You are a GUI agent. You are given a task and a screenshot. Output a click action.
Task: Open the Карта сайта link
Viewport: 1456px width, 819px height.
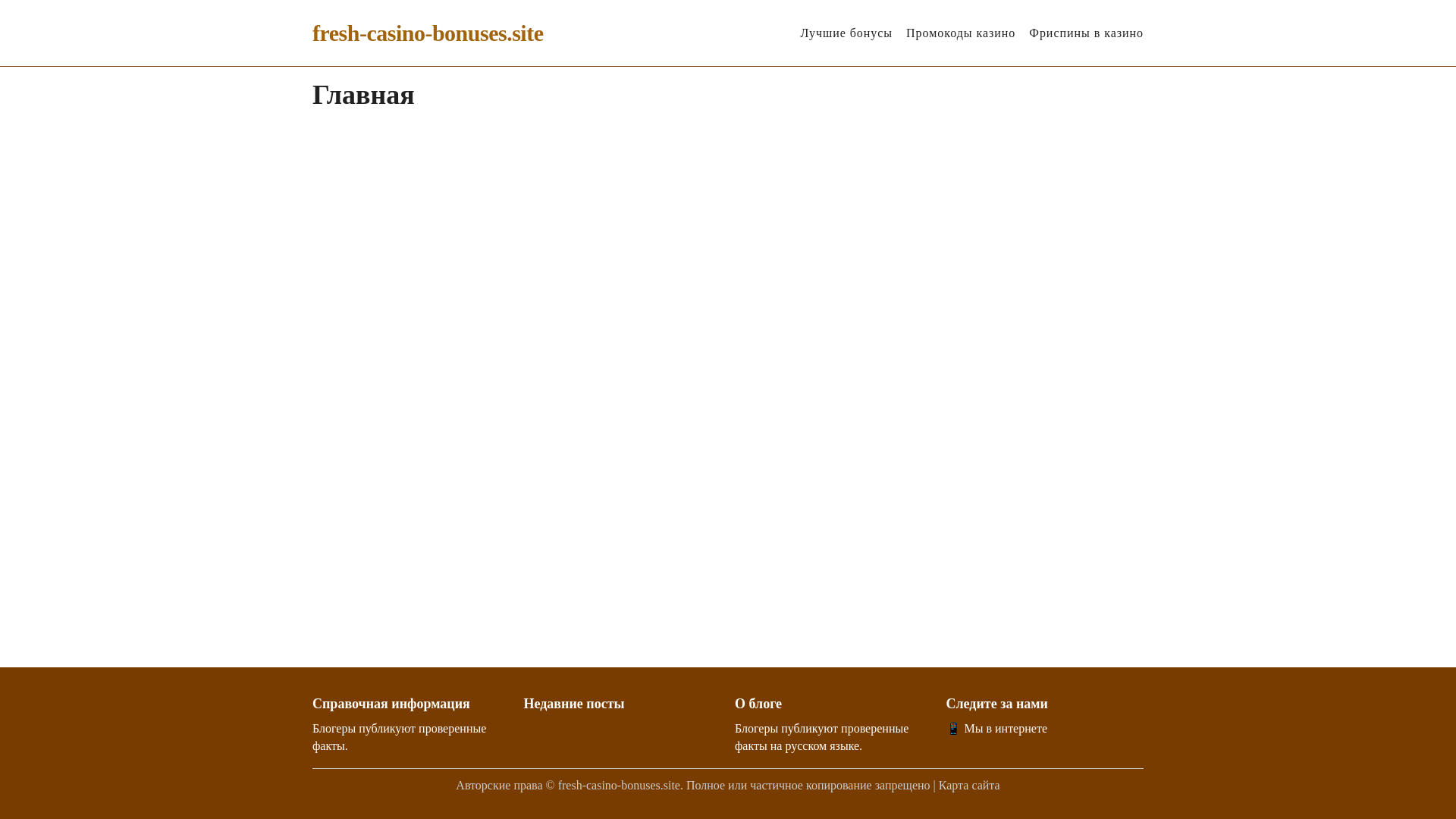tap(969, 786)
